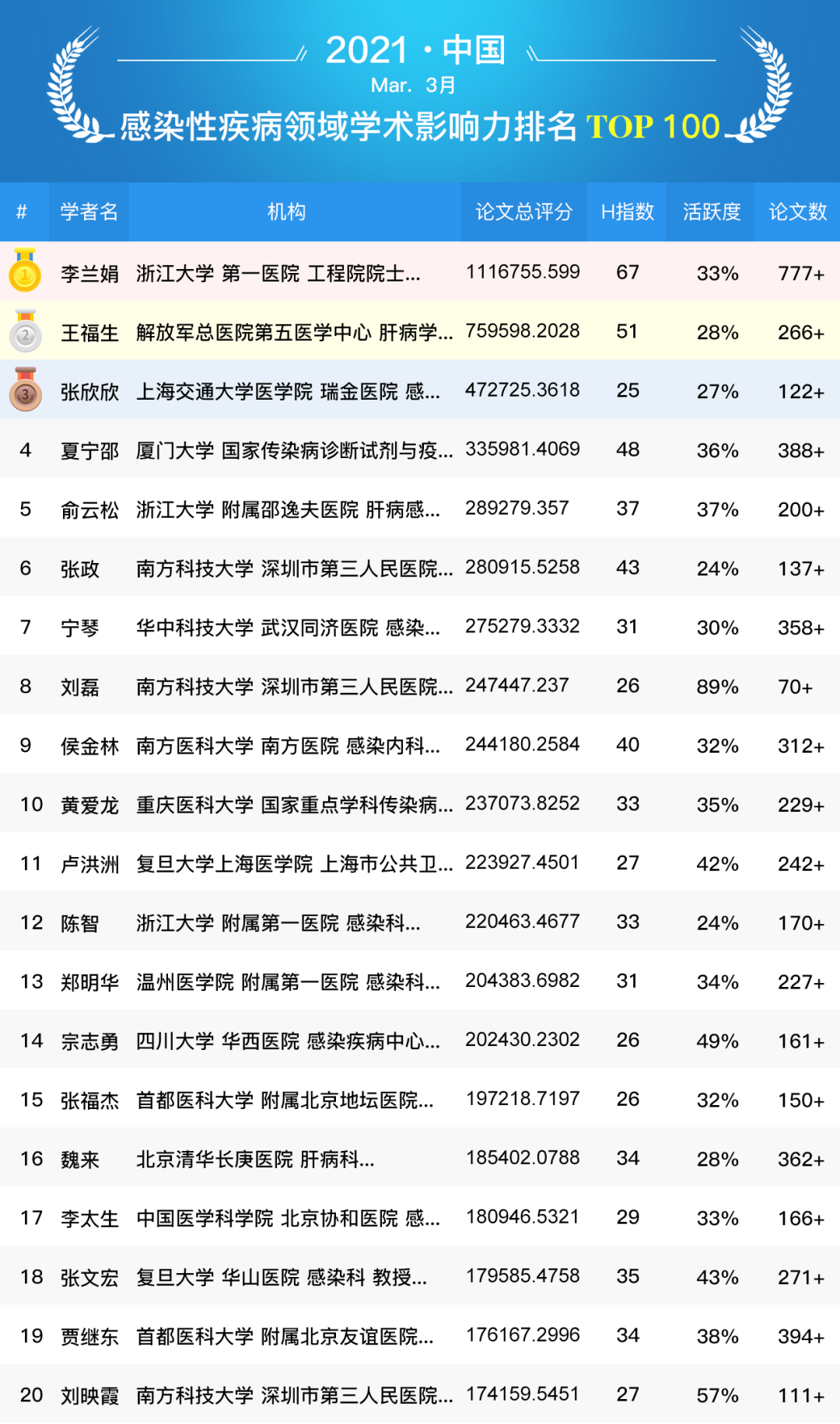This screenshot has width=840, height=1424.
Task: Select the 学者名 column header
Action: click(89, 212)
